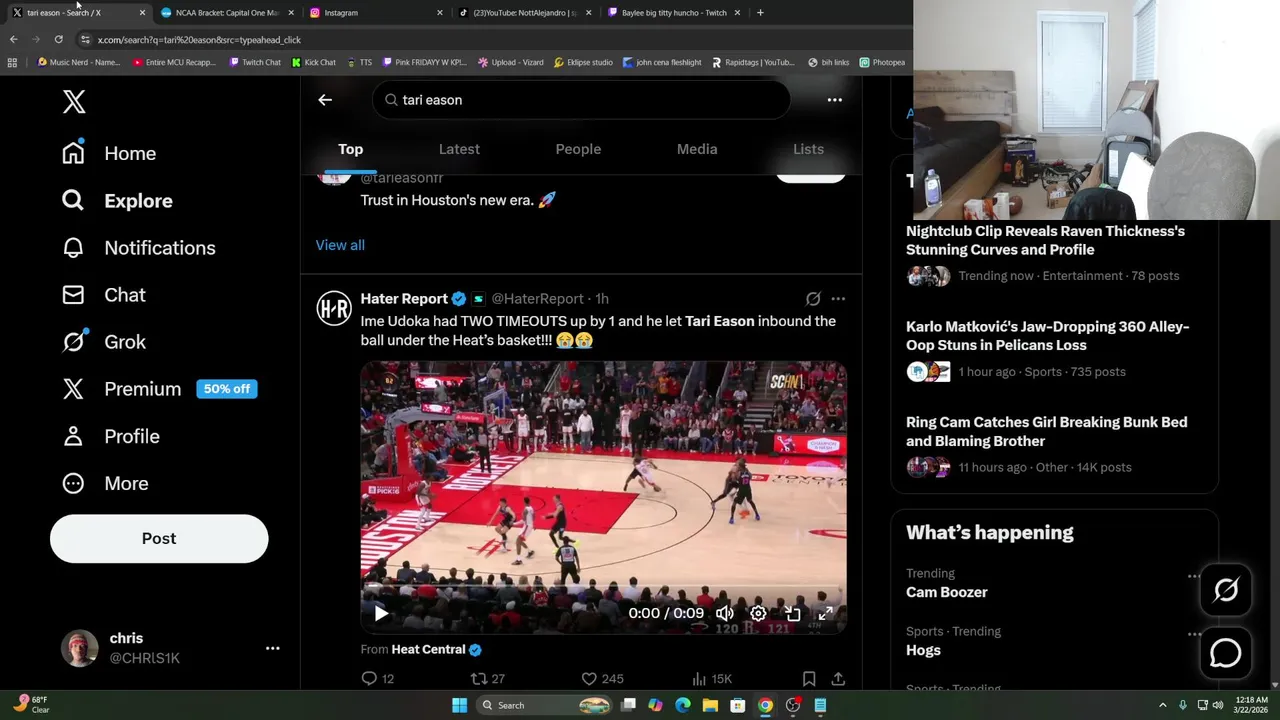Open Hater Report post three-dot menu
The image size is (1280, 720).
click(838, 299)
